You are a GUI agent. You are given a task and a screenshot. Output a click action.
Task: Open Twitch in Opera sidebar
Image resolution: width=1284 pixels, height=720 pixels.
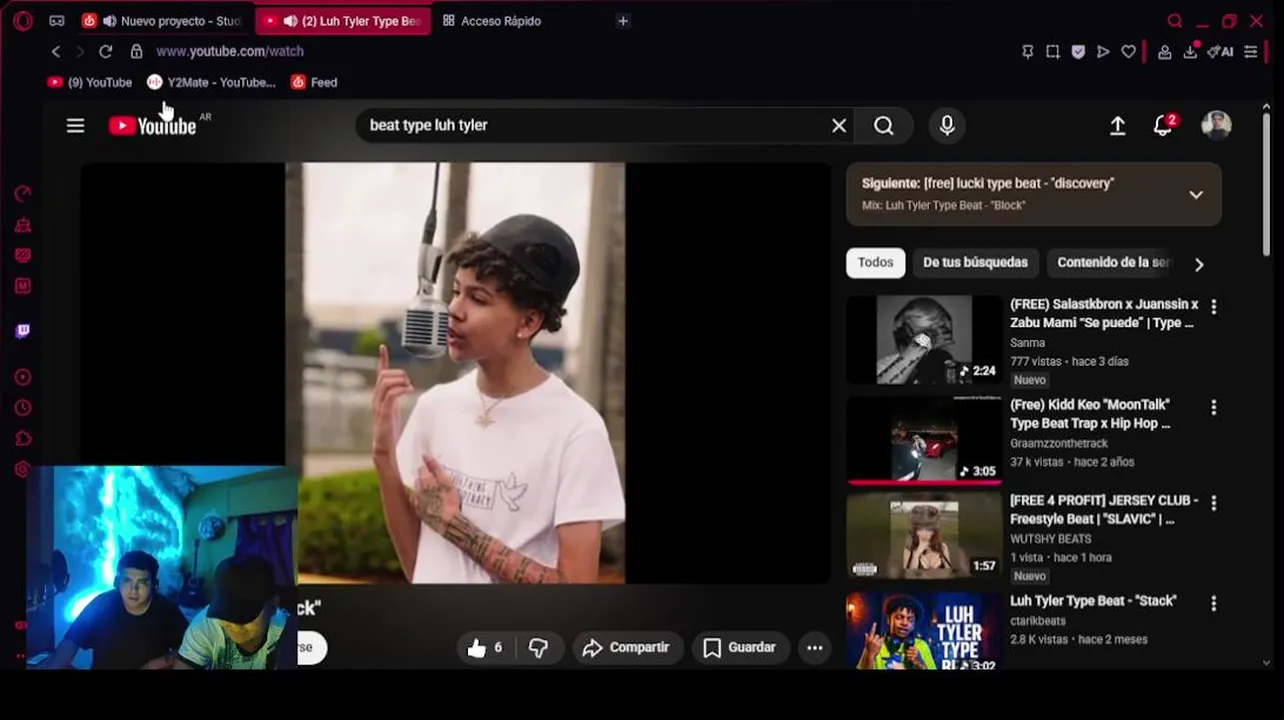click(x=23, y=331)
